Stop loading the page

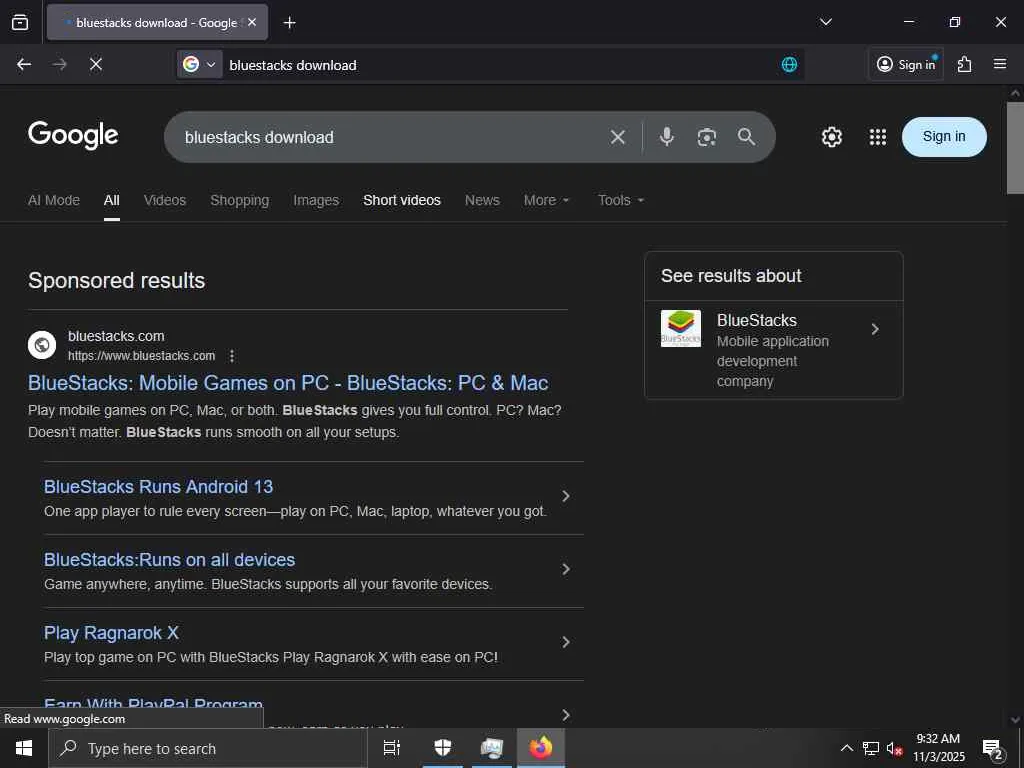[96, 64]
